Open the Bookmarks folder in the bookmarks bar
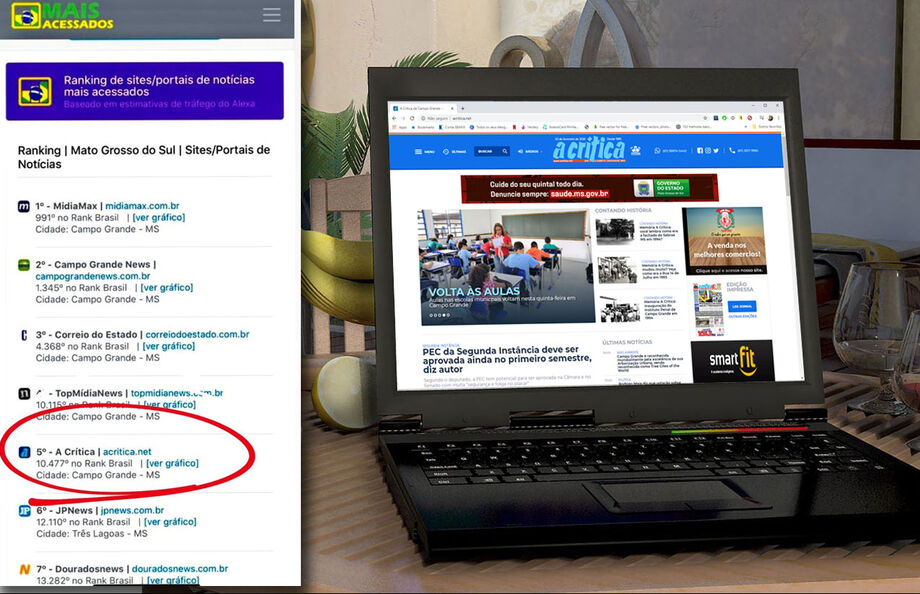 (422, 127)
